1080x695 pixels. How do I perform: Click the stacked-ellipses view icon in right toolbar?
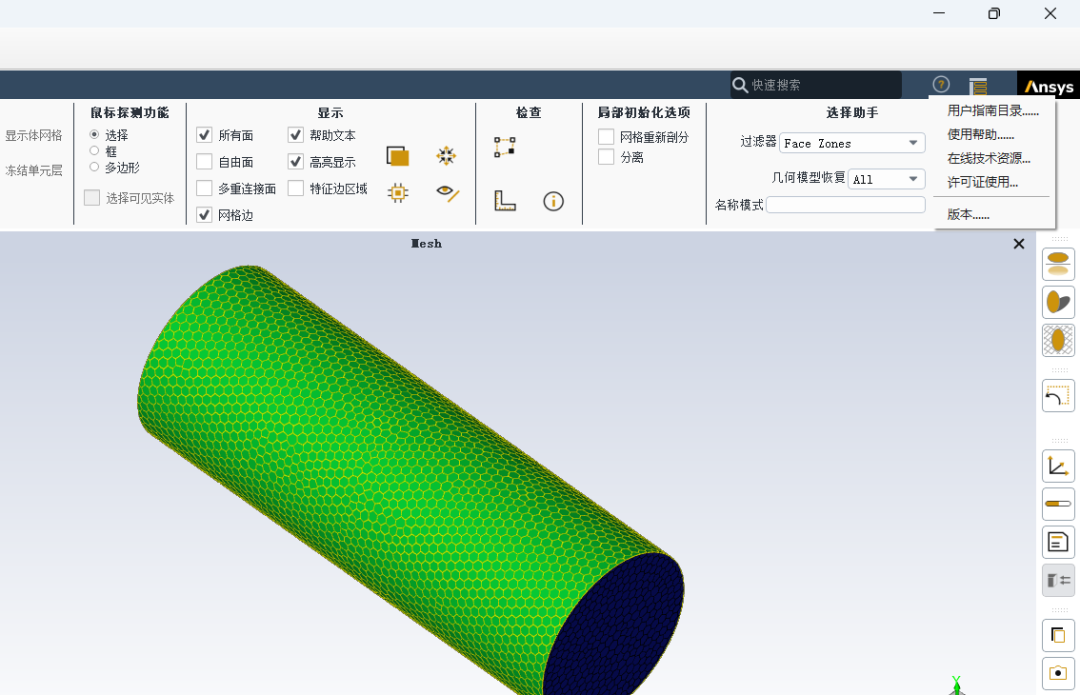(1058, 264)
